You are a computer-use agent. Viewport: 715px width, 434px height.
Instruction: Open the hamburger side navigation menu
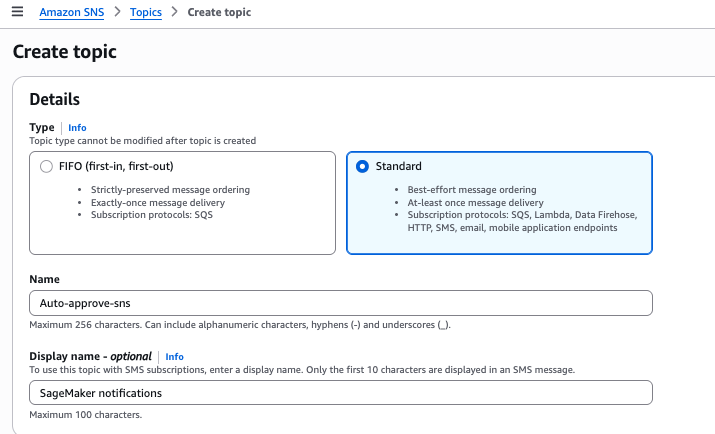tap(17, 12)
